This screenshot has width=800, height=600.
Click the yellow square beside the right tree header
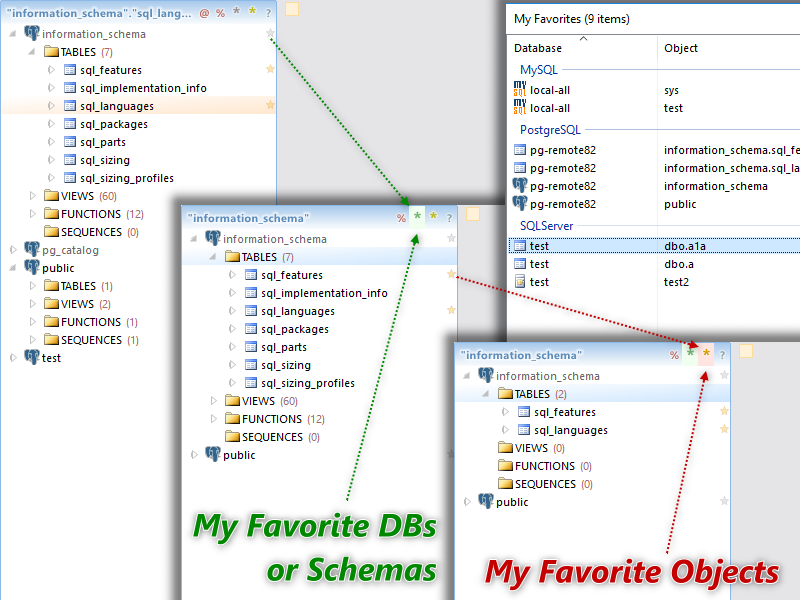pos(746,351)
